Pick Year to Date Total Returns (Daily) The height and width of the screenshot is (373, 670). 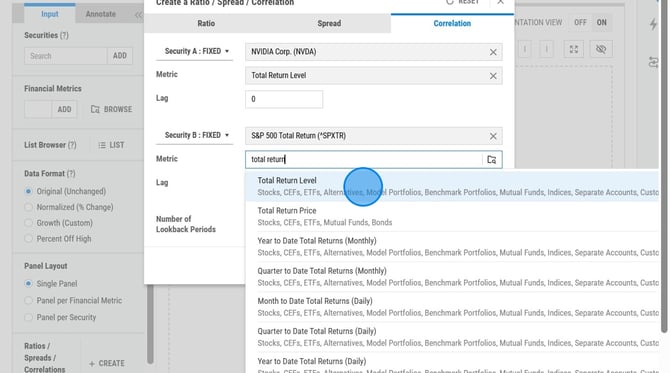coord(452,364)
